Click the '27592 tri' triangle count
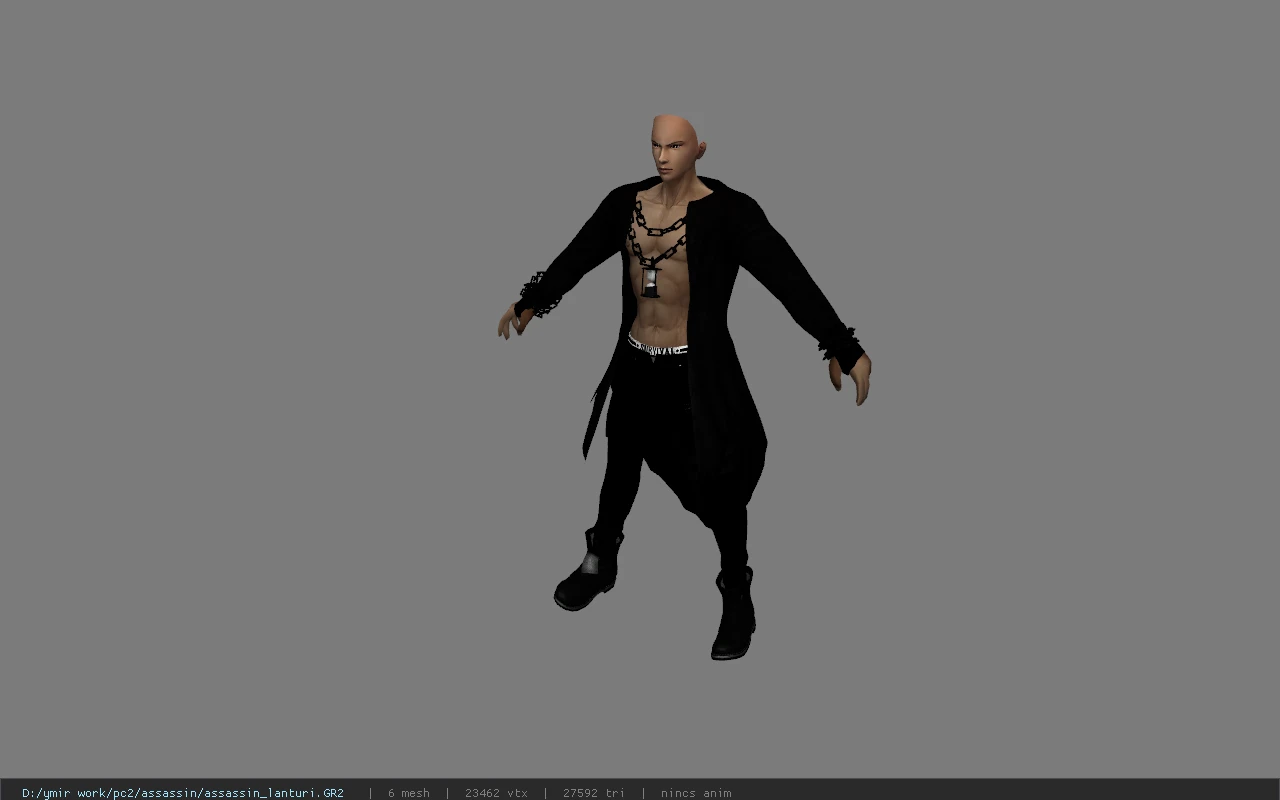Viewport: 1280px width, 800px height. click(x=593, y=793)
